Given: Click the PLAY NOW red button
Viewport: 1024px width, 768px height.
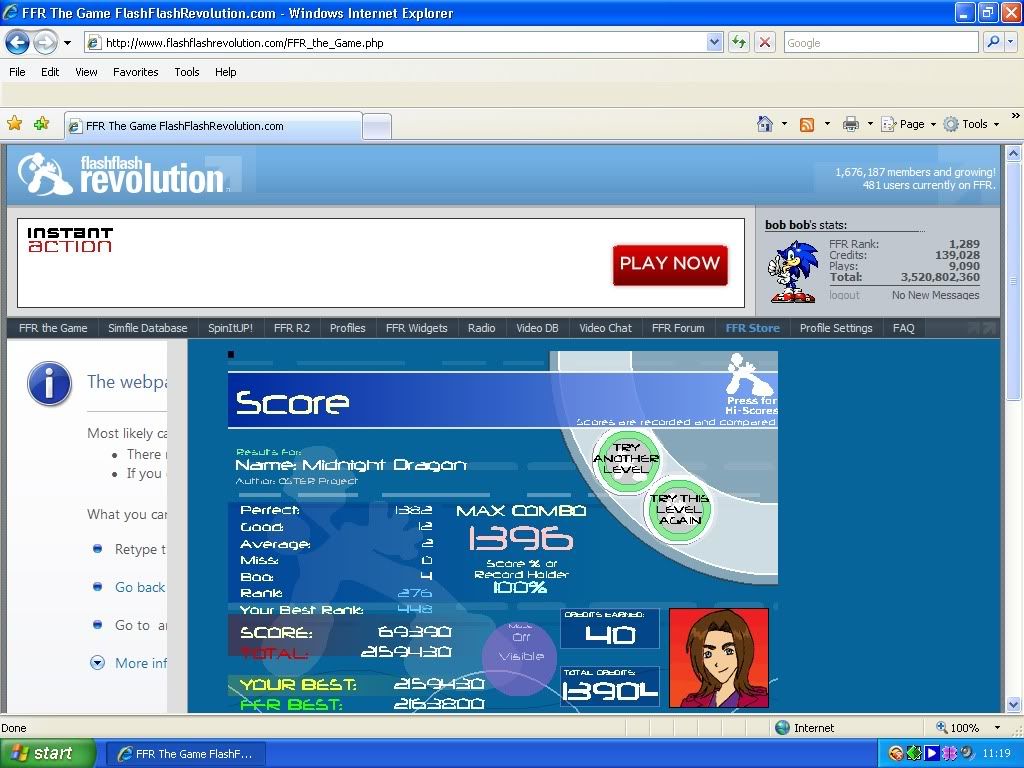Looking at the screenshot, I should click(669, 264).
